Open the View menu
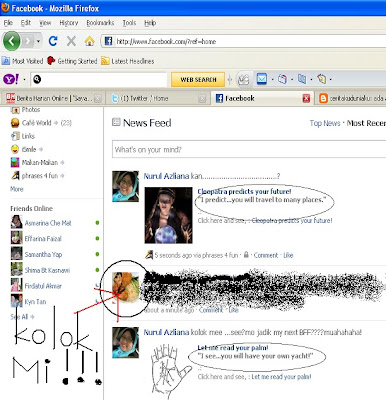 point(45,23)
